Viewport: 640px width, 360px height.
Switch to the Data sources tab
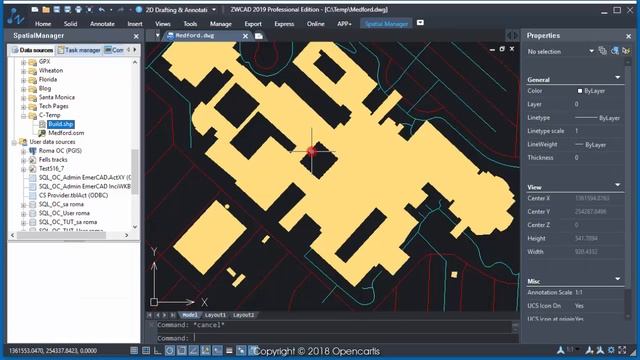(32, 50)
